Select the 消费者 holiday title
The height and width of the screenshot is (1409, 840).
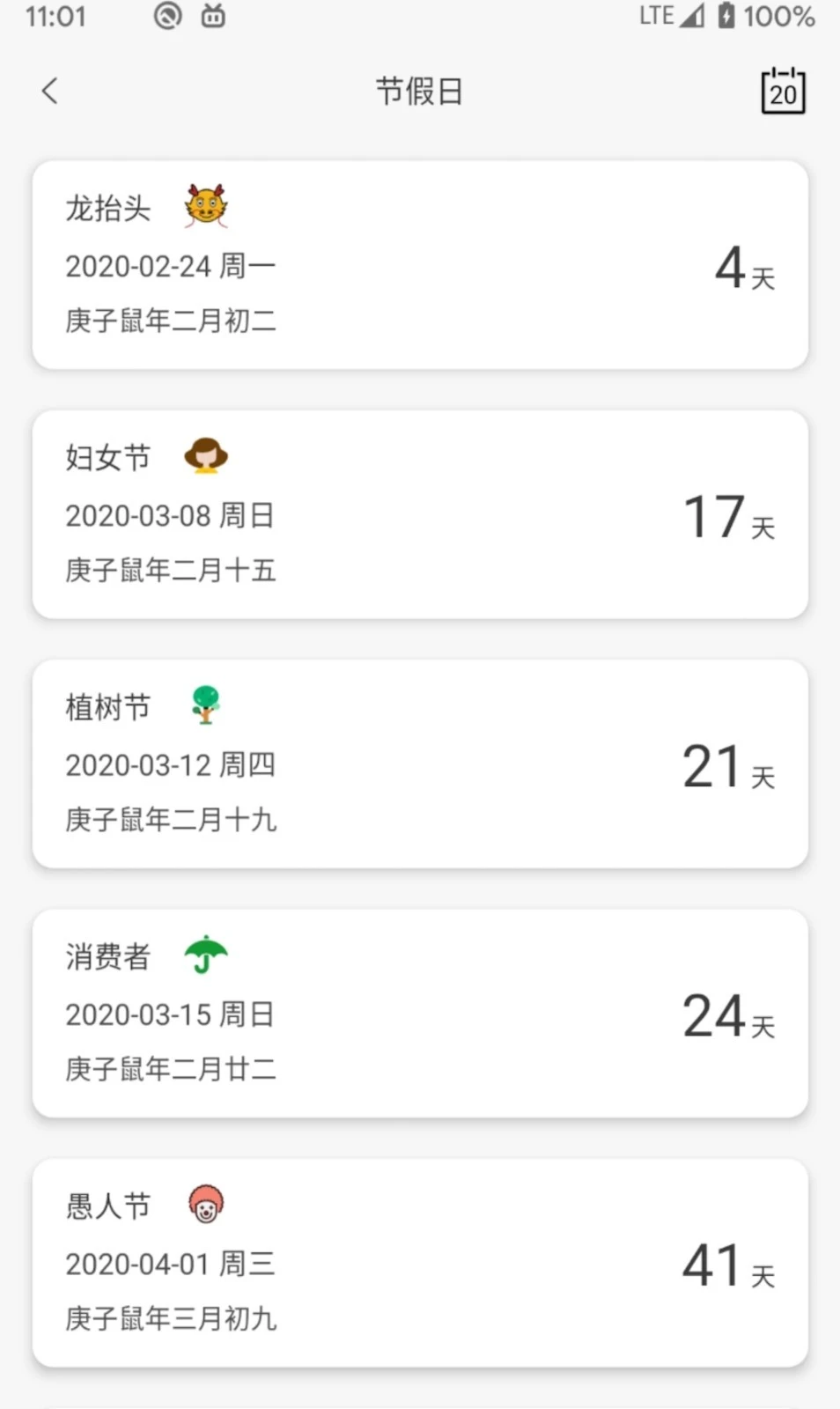click(x=108, y=956)
